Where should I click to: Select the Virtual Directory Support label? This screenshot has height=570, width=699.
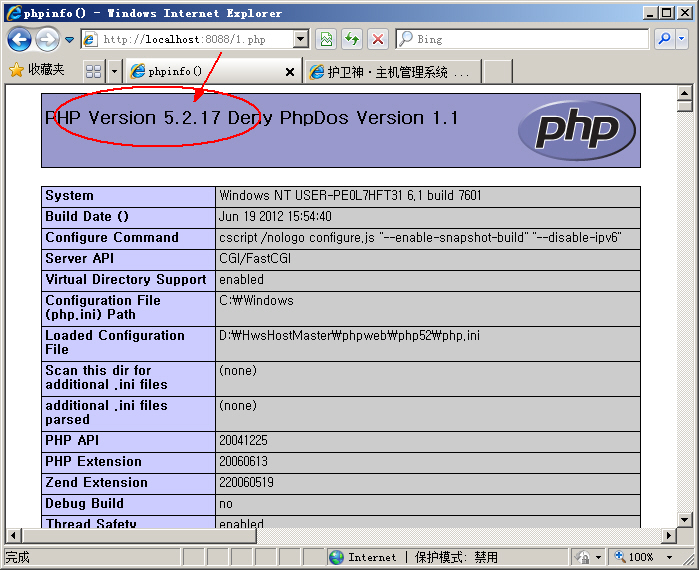click(x=126, y=279)
